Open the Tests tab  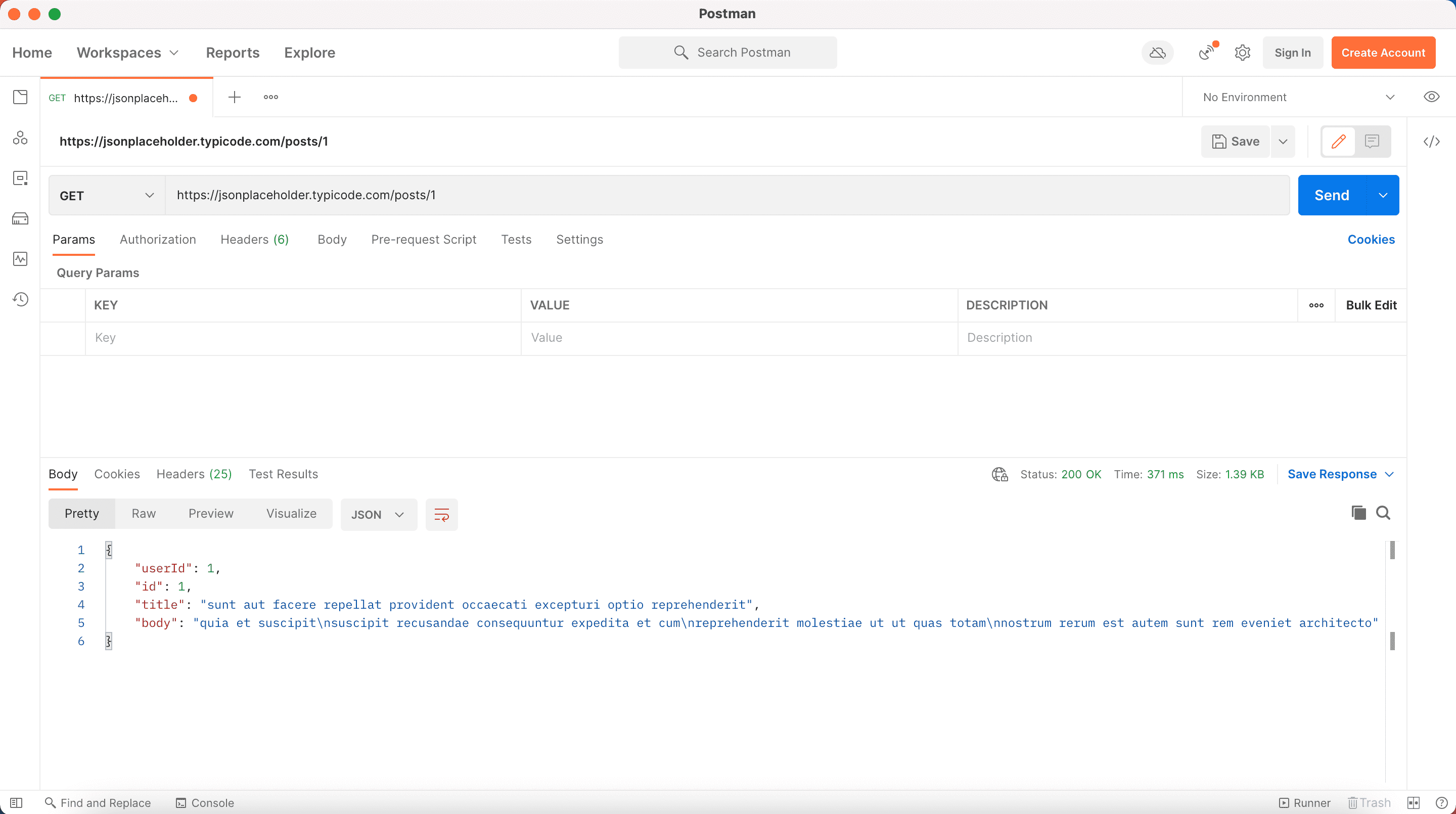click(x=516, y=240)
